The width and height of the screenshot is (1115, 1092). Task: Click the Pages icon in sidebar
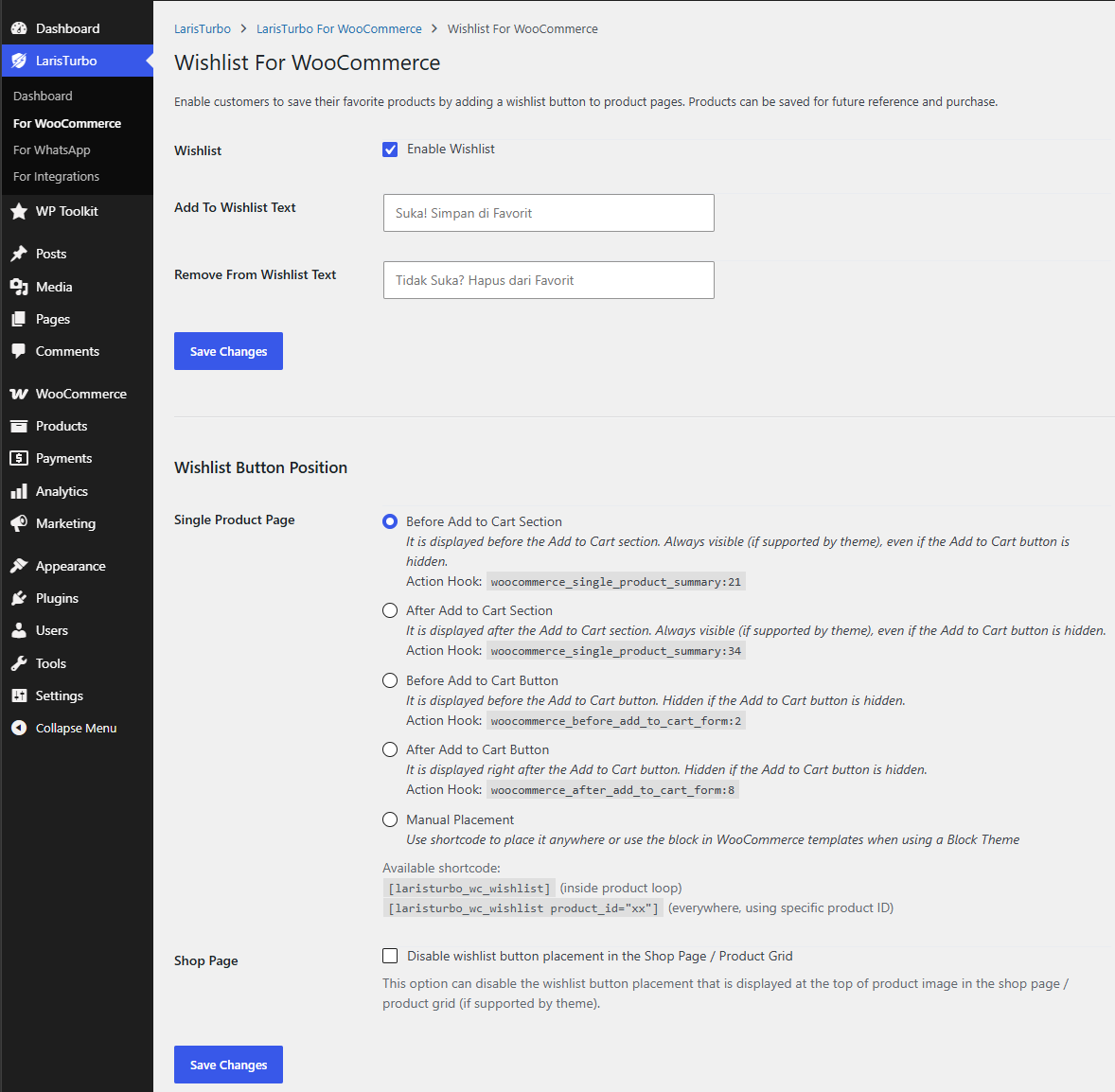pyautogui.click(x=19, y=319)
